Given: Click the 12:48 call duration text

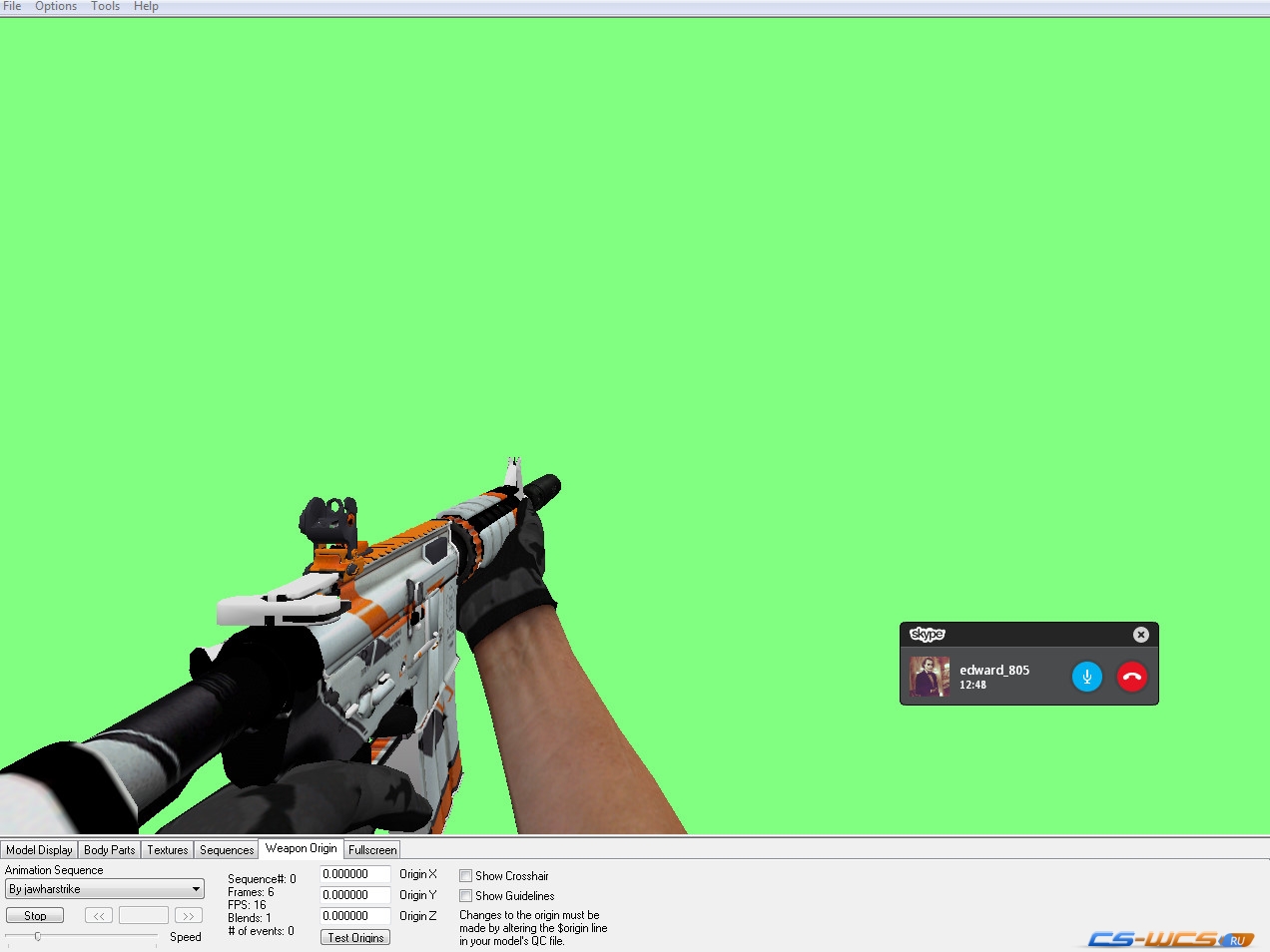Looking at the screenshot, I should [972, 685].
